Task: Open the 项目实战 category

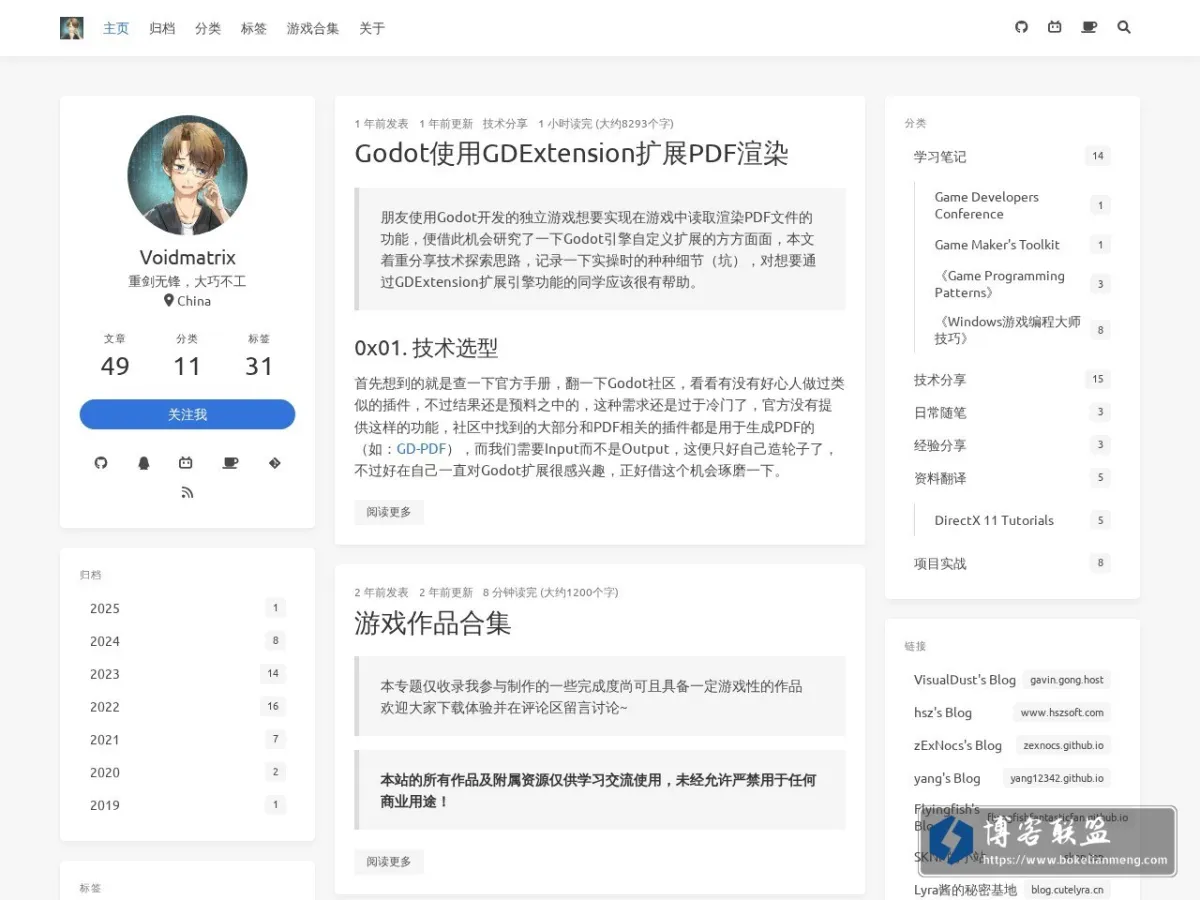Action: pos(1012,563)
